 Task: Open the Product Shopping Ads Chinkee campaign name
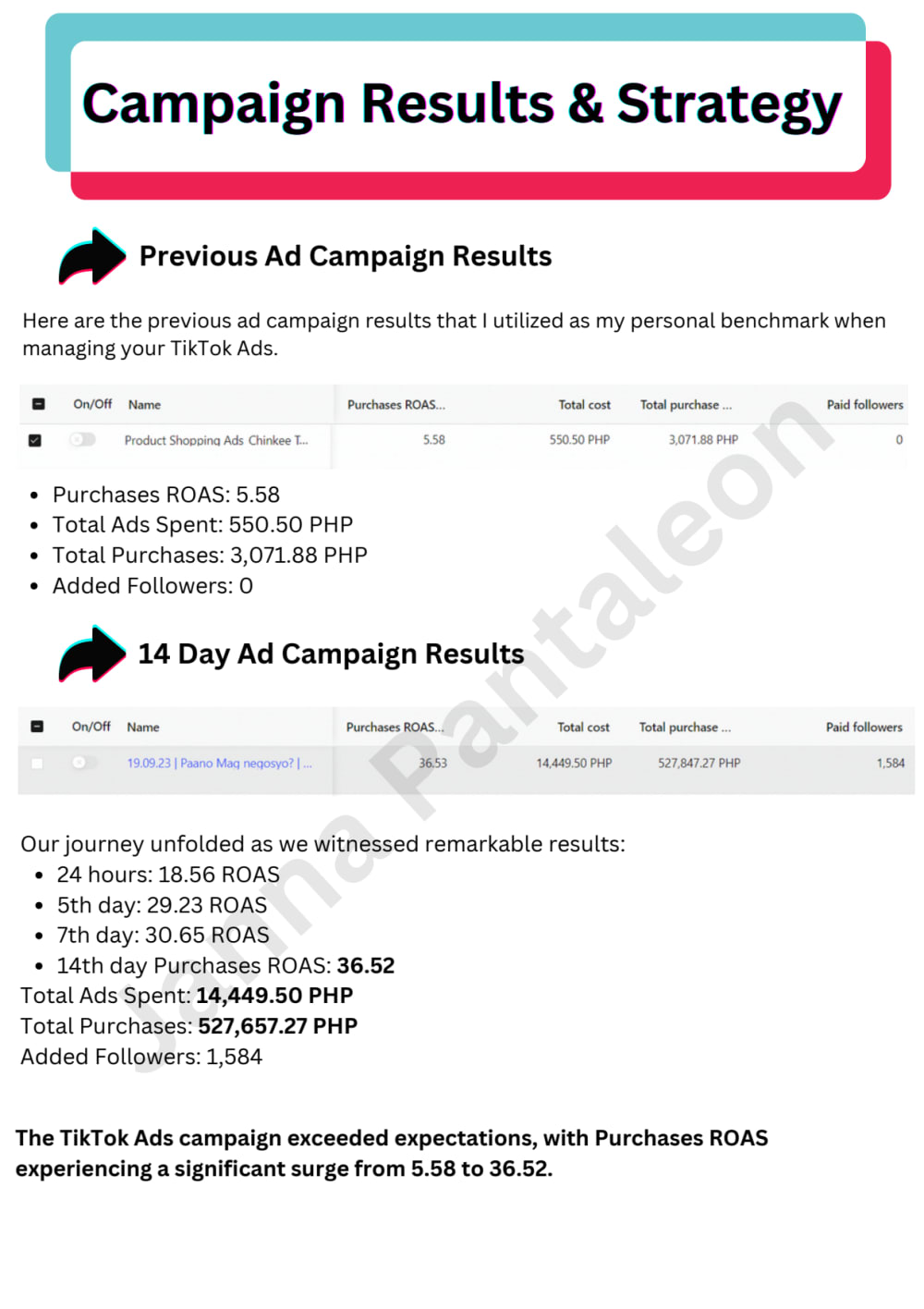click(216, 440)
